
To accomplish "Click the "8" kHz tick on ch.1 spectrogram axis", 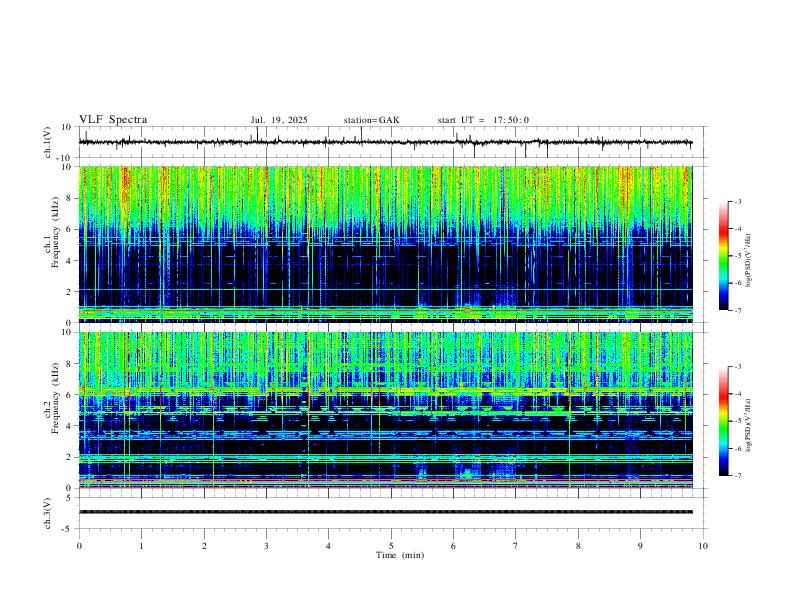I will click(70, 198).
